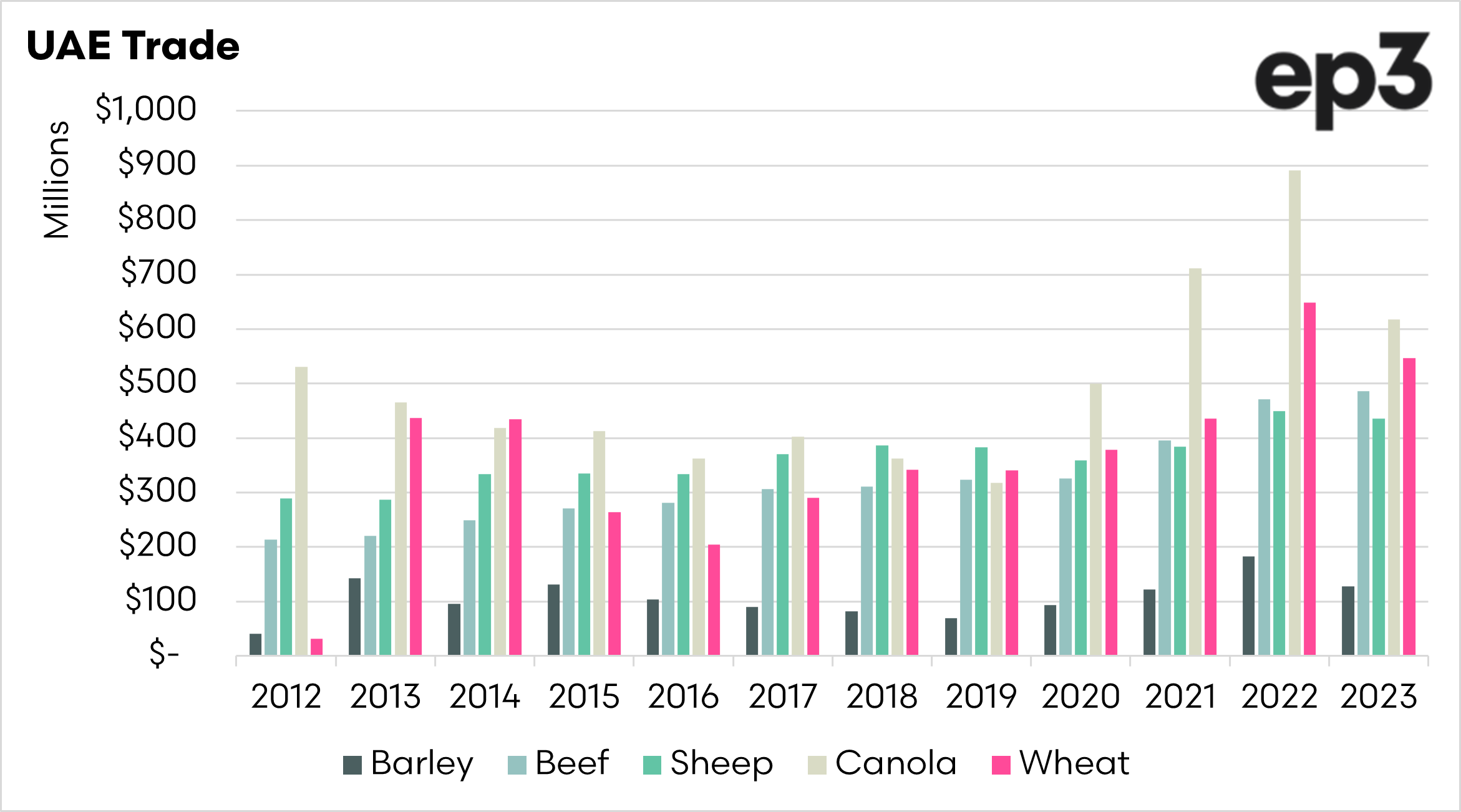
Task: Click the Millions axis title
Action: tap(57, 180)
